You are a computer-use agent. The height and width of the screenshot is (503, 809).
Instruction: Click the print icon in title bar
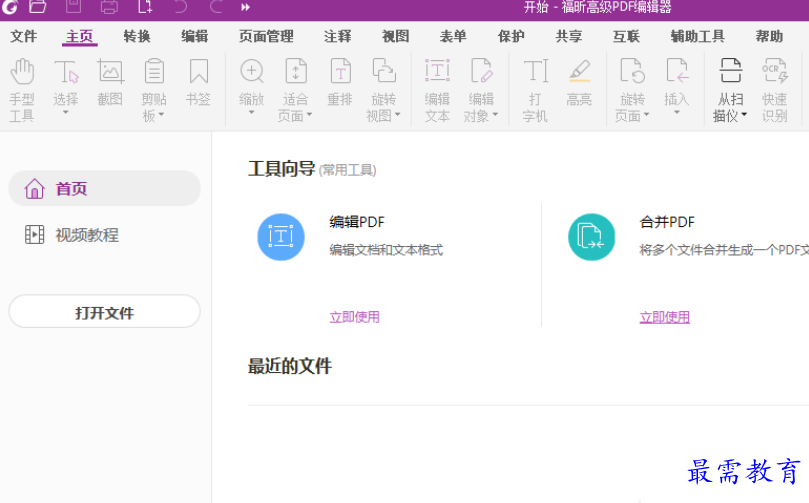click(x=109, y=7)
